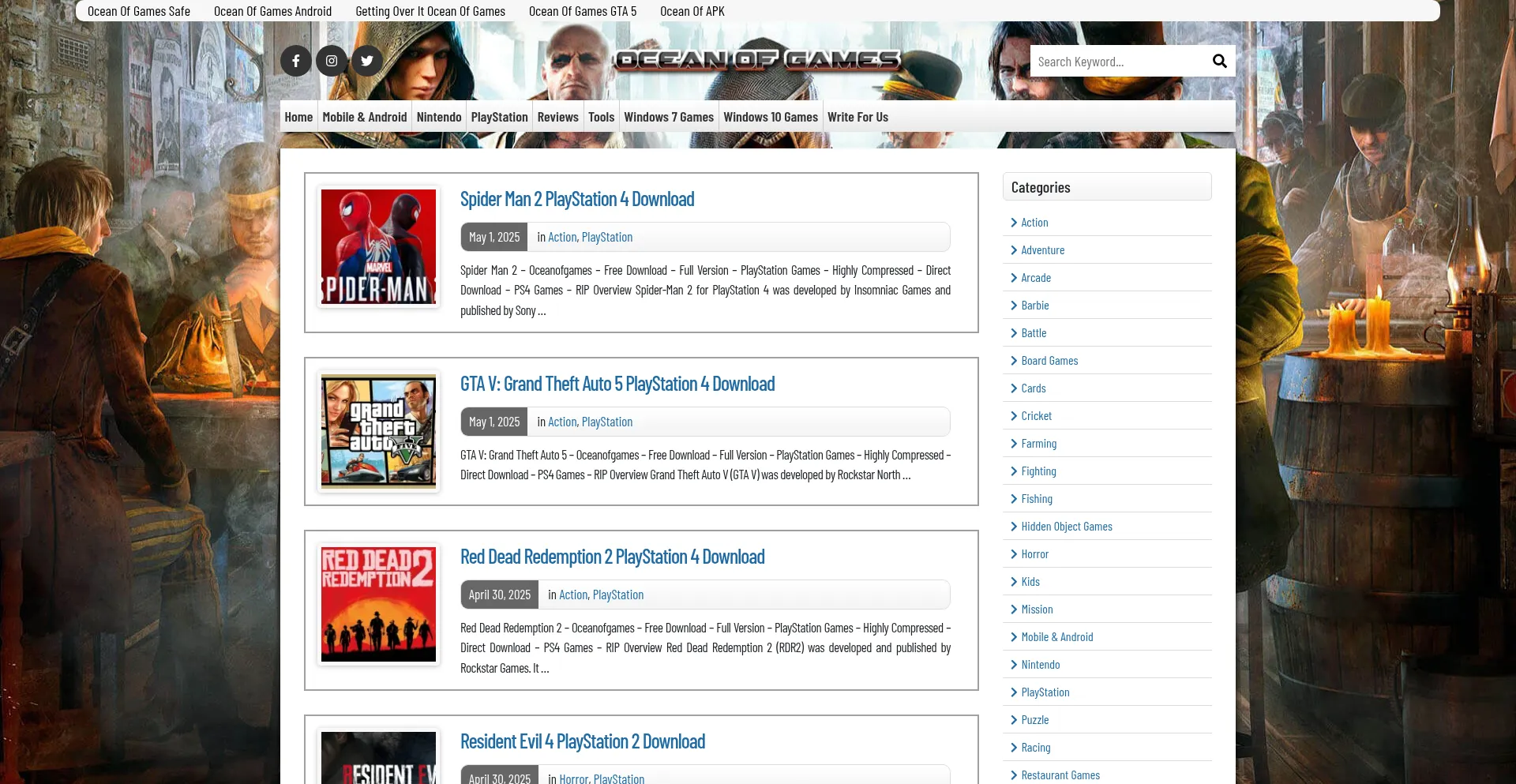The image size is (1516, 784).
Task: Click the Ocean Of Games logo
Action: click(757, 60)
